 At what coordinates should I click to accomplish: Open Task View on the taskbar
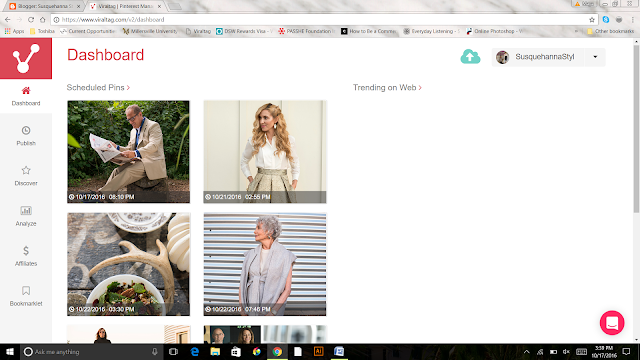coord(173,351)
